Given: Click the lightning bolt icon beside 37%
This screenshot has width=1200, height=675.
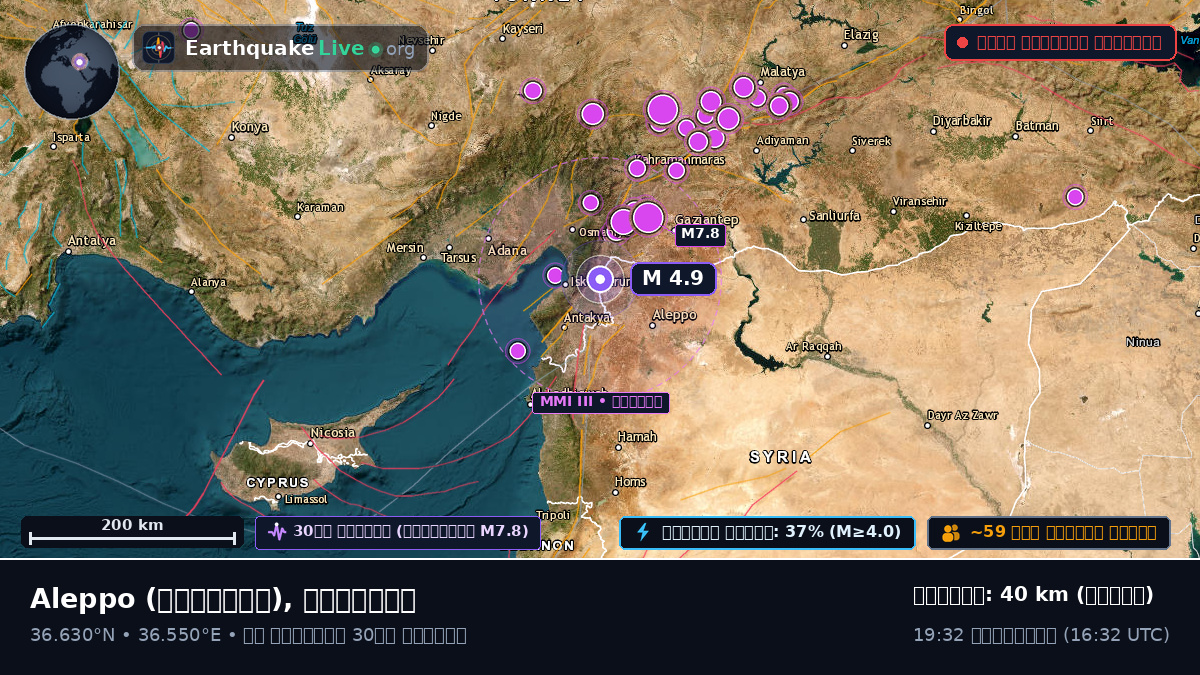Looking at the screenshot, I should point(643,532).
